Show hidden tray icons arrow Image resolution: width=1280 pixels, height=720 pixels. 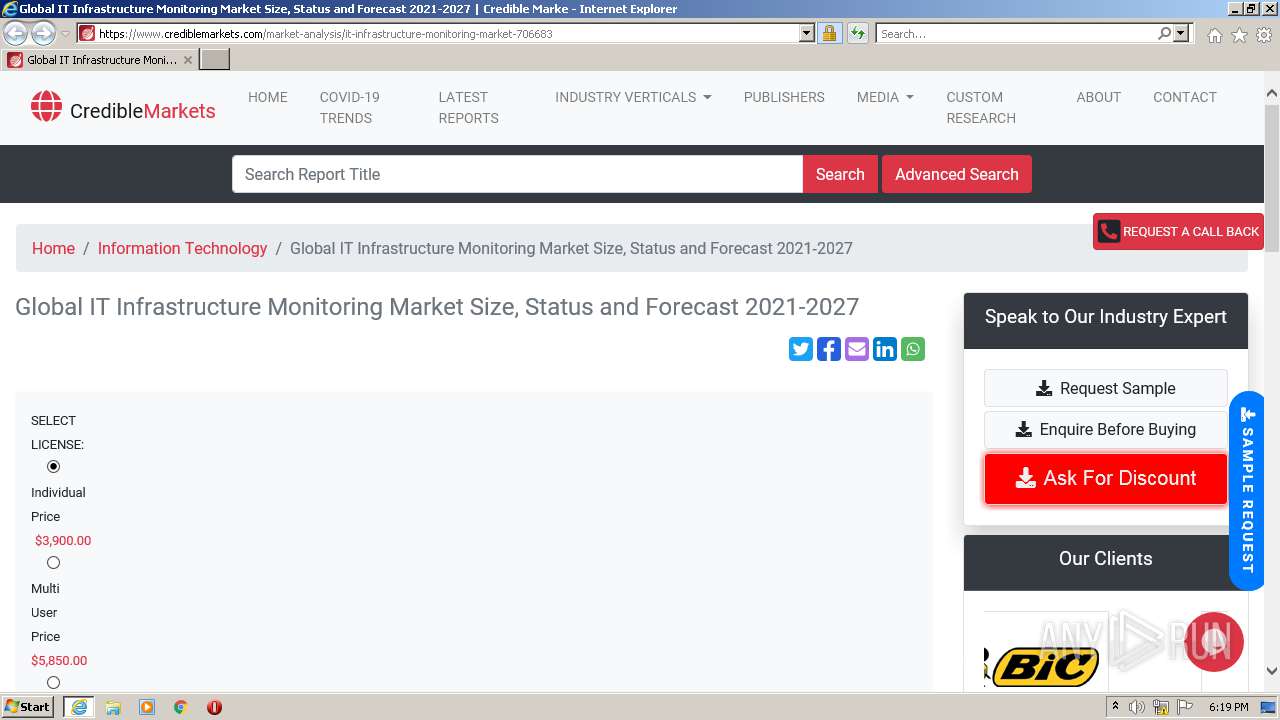(x=1115, y=707)
